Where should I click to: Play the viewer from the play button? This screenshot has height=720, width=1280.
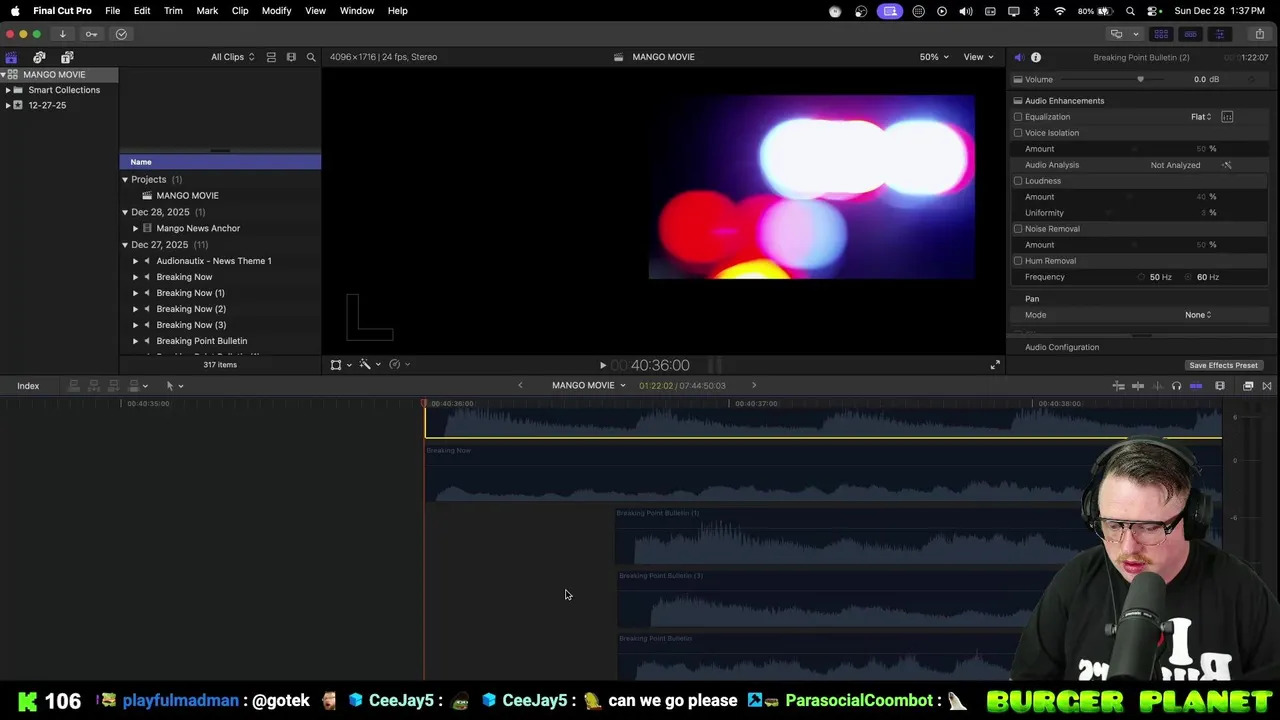click(x=602, y=365)
